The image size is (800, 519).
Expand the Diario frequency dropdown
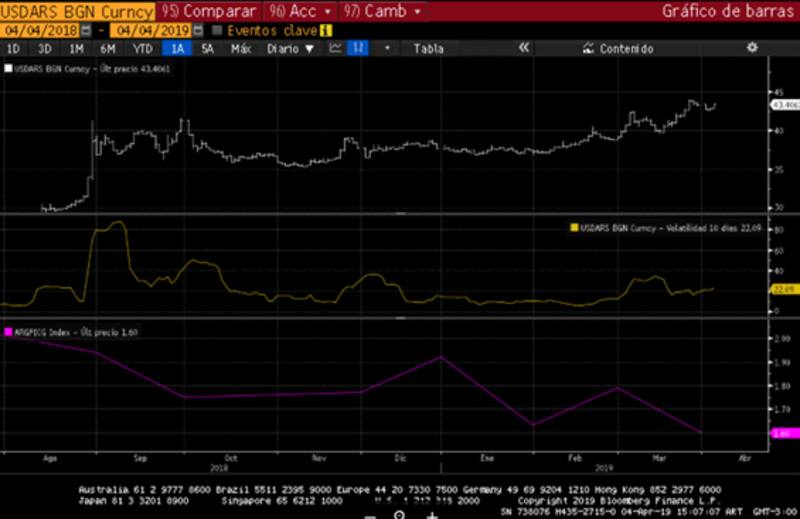click(x=290, y=48)
